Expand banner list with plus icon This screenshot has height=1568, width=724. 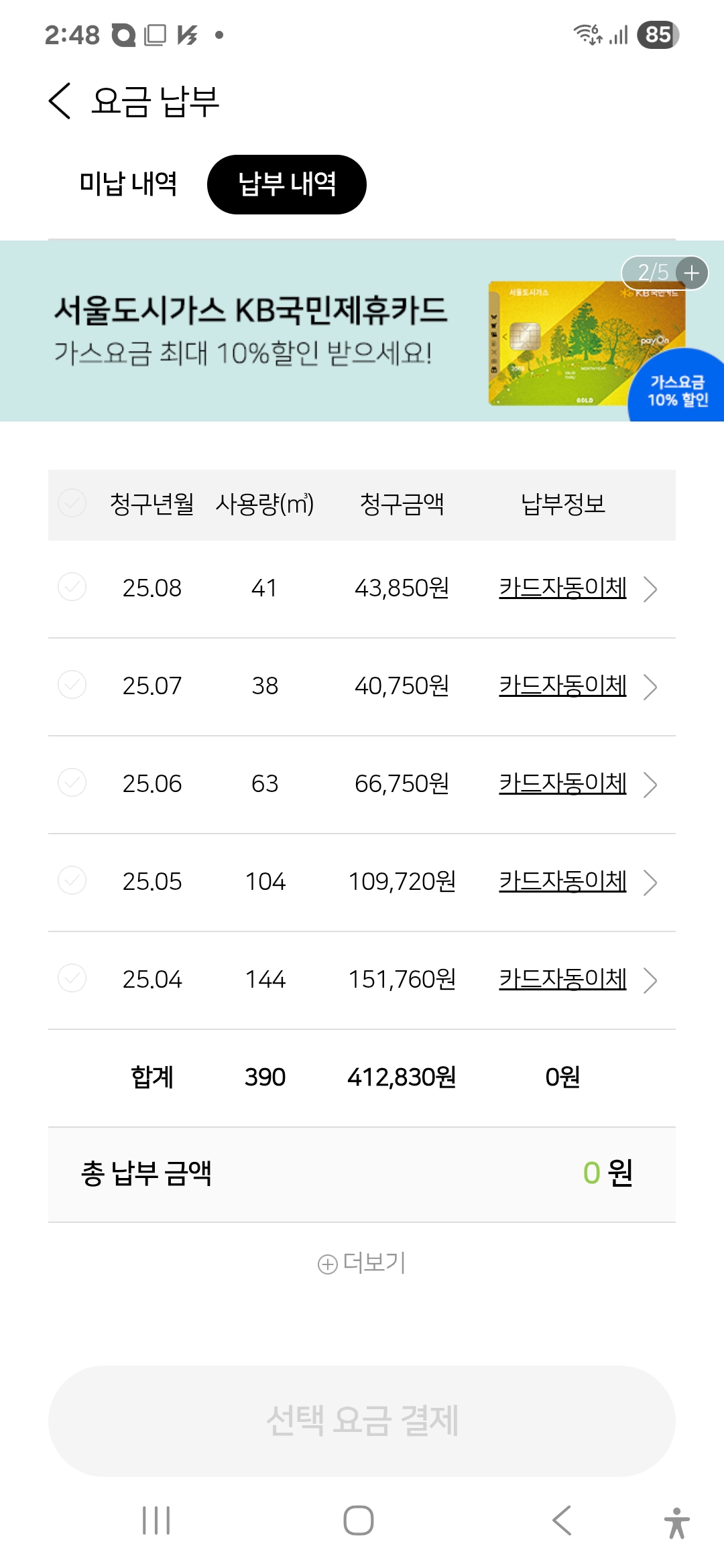click(692, 273)
